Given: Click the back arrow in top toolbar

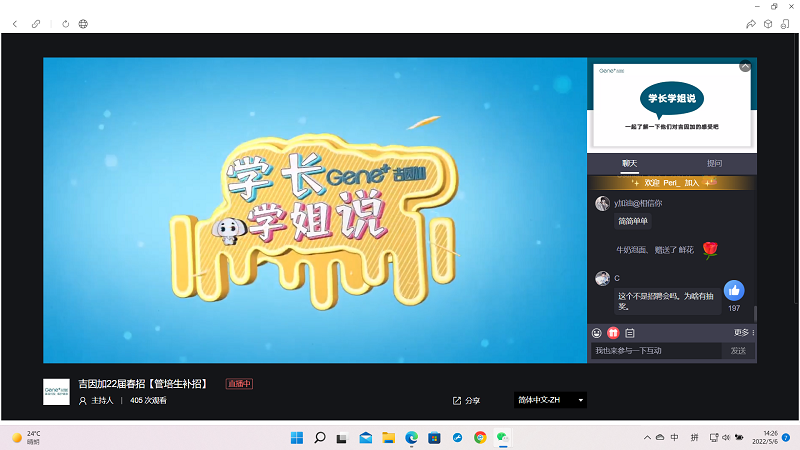Looking at the screenshot, I should [x=14, y=23].
